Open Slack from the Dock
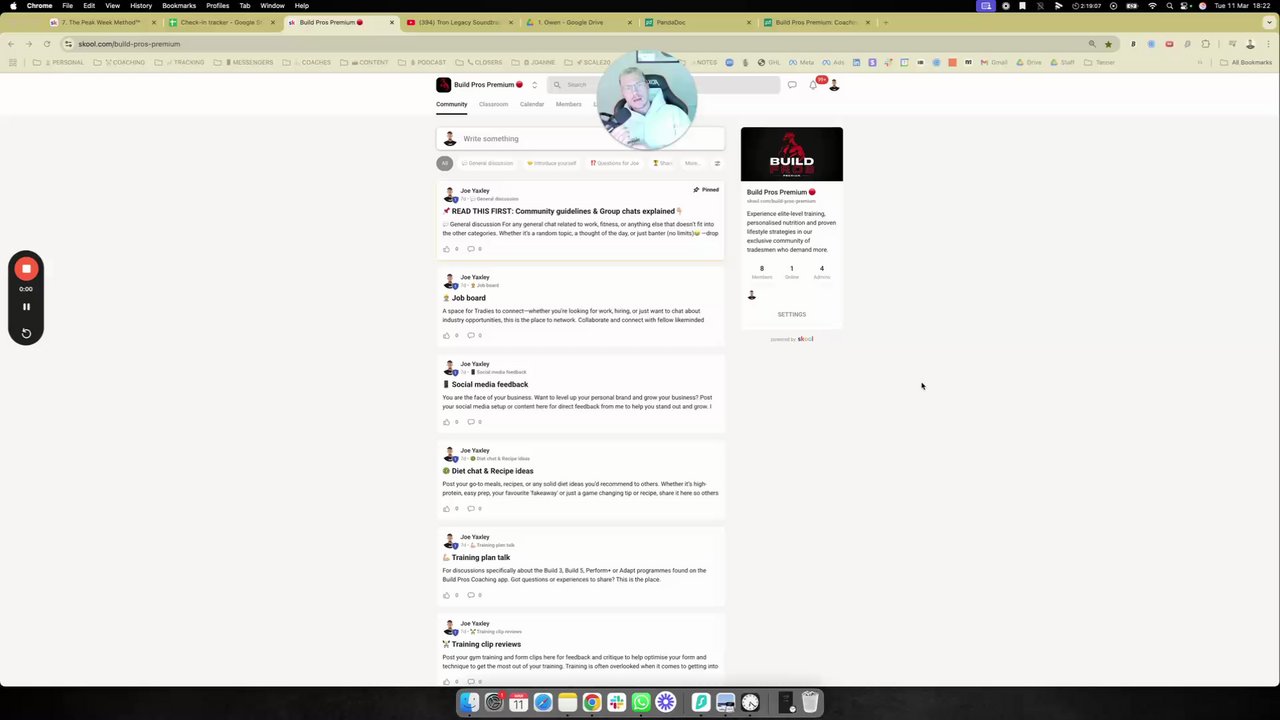Image resolution: width=1280 pixels, height=720 pixels. pyautogui.click(x=616, y=703)
